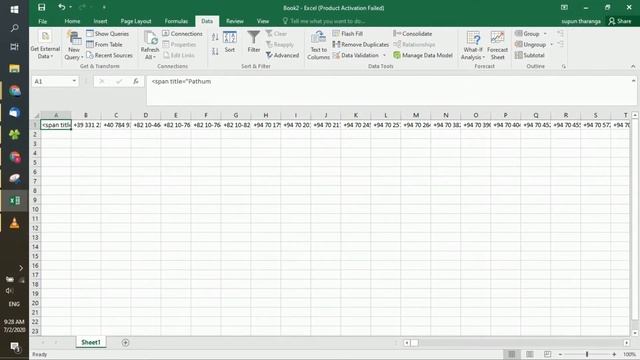
Task: Toggle the Filter funnel
Action: (x=253, y=42)
